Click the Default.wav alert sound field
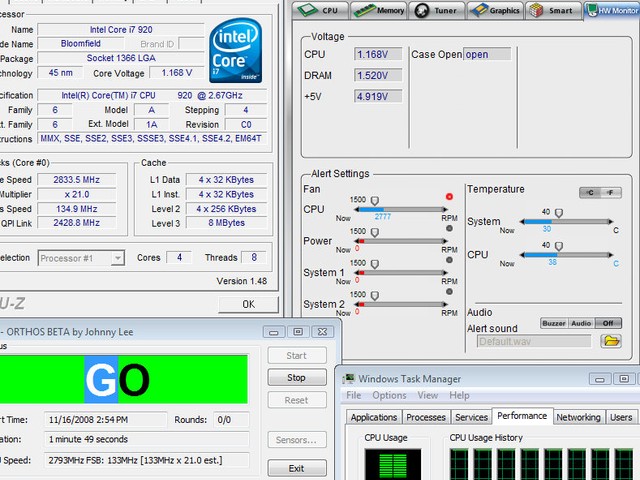 pyautogui.click(x=534, y=341)
